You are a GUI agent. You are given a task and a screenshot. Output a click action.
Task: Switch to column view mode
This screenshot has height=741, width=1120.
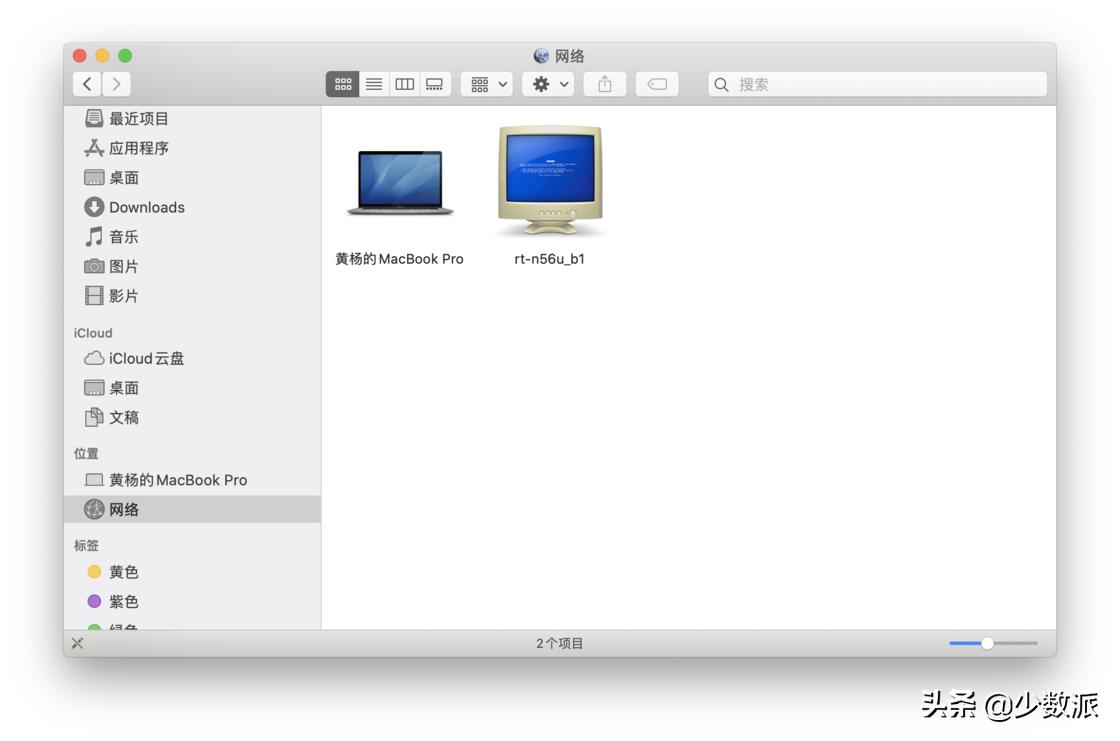point(404,85)
